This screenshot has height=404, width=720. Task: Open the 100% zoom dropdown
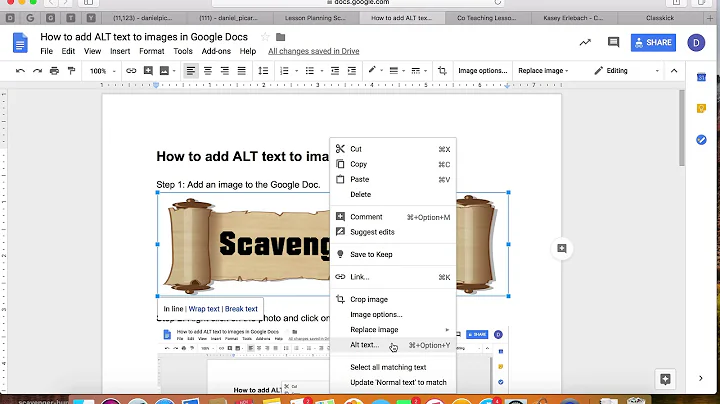coord(102,71)
